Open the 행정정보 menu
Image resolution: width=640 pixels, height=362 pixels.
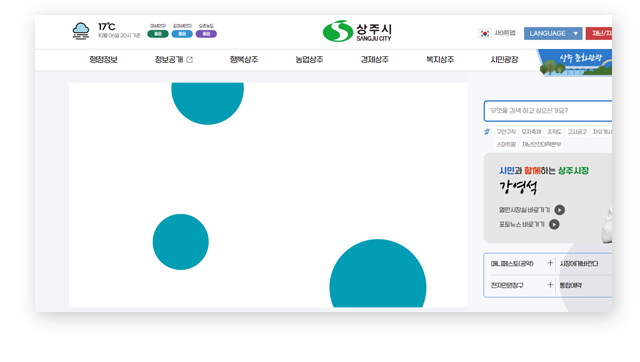(103, 60)
